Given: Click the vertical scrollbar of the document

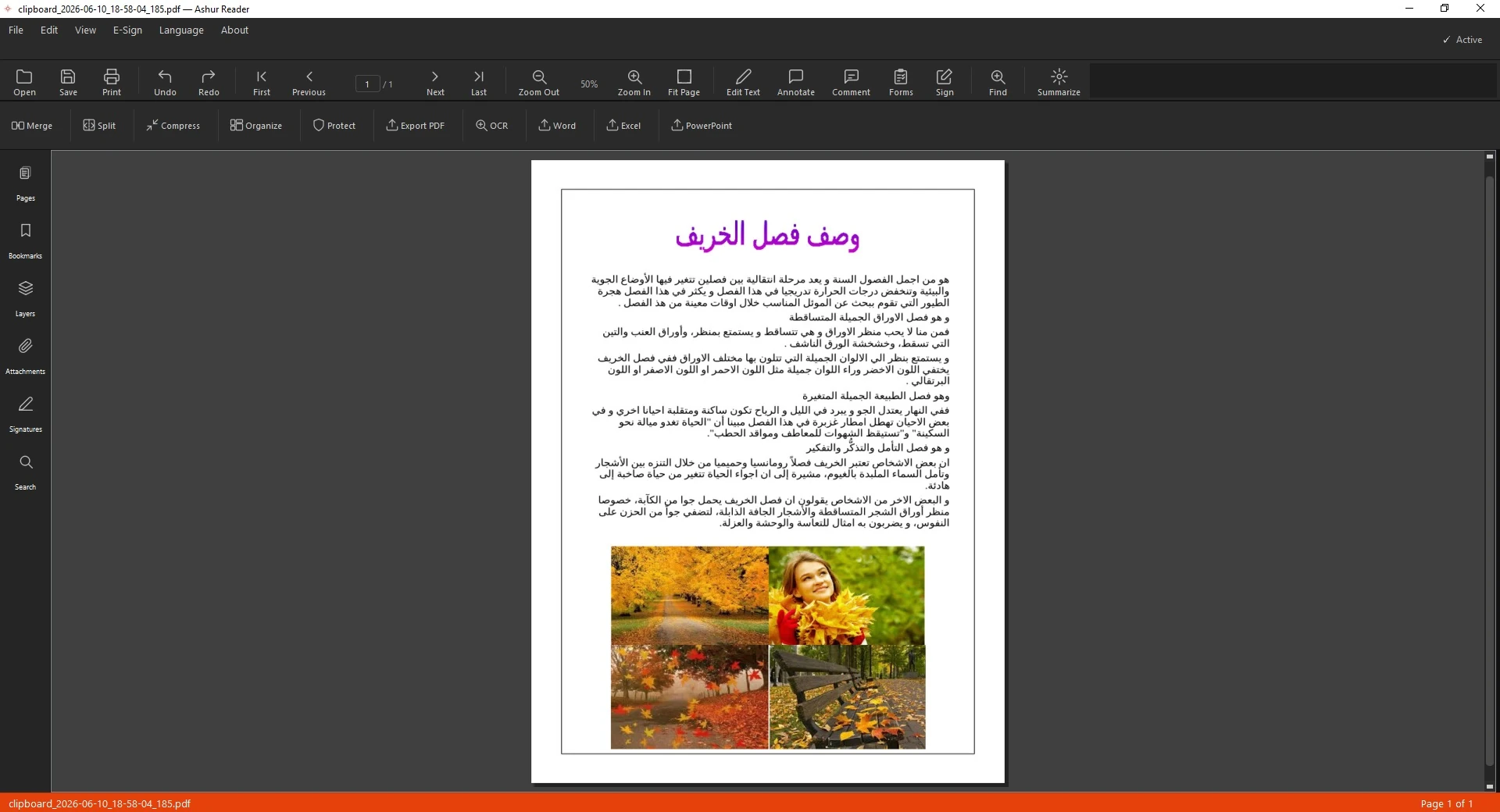Looking at the screenshot, I should click(1490, 471).
